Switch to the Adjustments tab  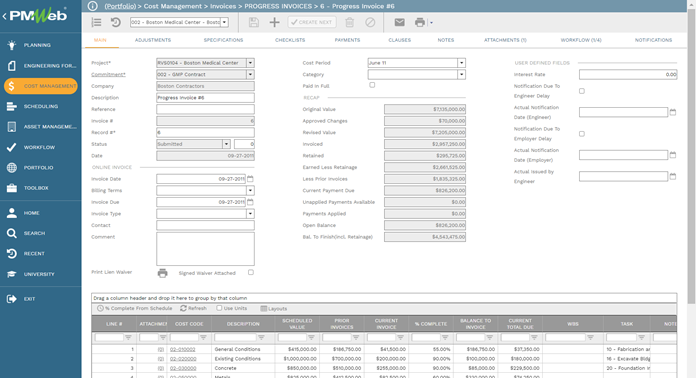[153, 40]
